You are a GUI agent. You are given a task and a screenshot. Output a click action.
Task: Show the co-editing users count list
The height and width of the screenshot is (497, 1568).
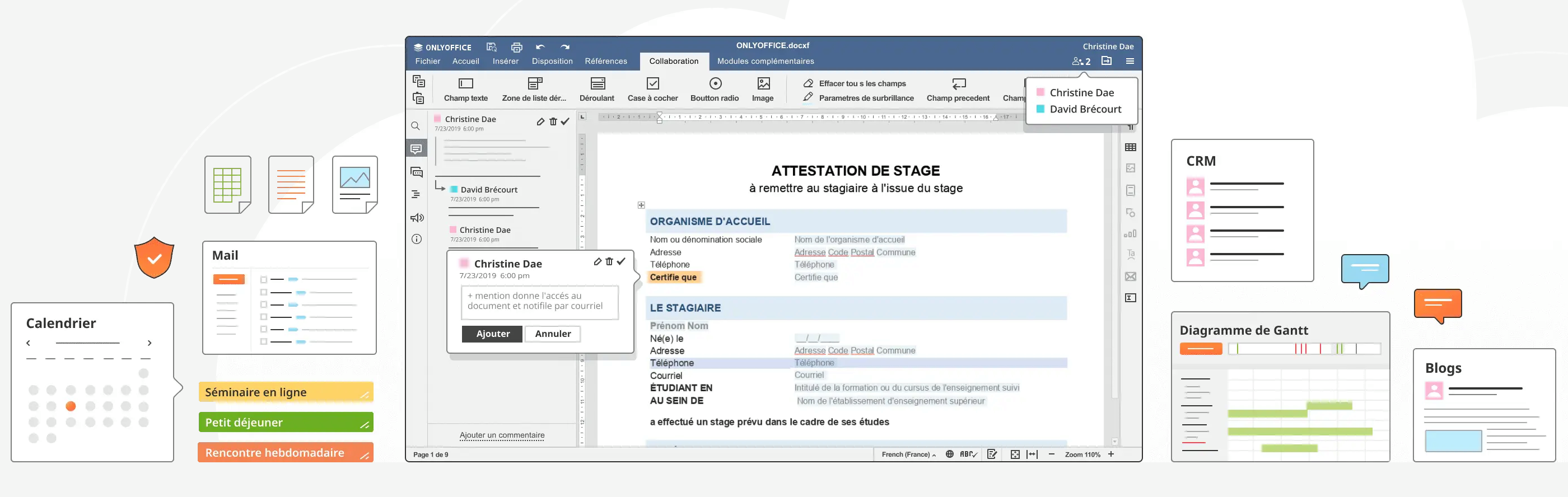click(x=1081, y=62)
